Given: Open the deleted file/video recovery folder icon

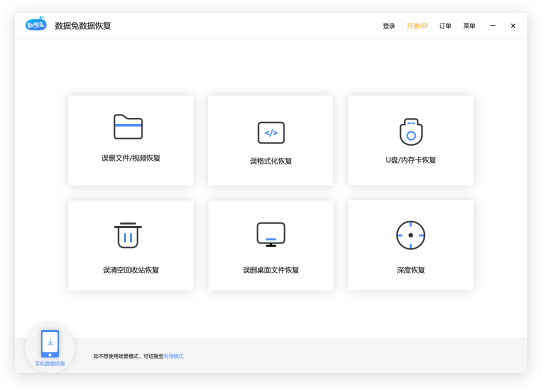Looking at the screenshot, I should click(128, 127).
